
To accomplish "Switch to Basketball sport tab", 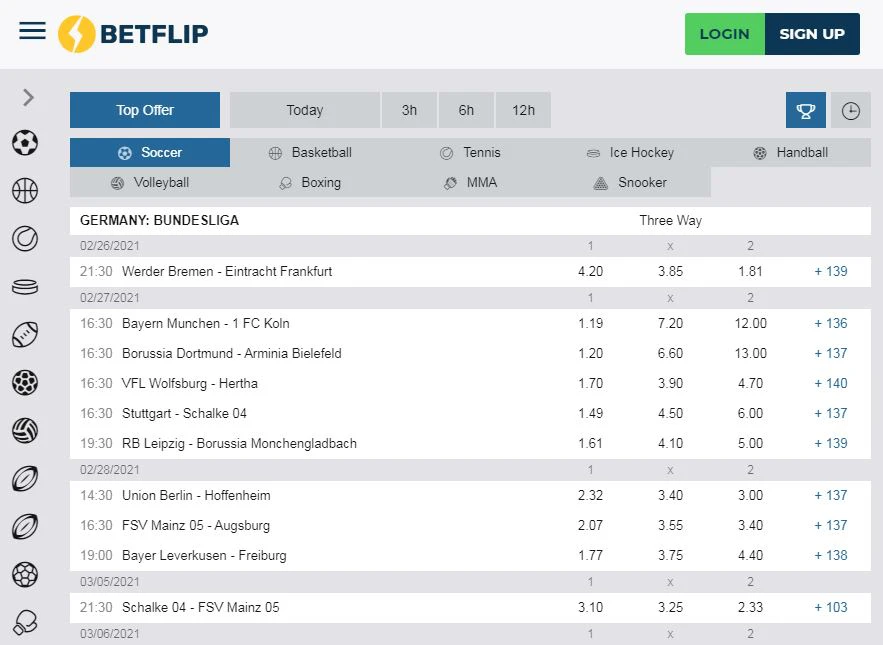I will coord(310,153).
